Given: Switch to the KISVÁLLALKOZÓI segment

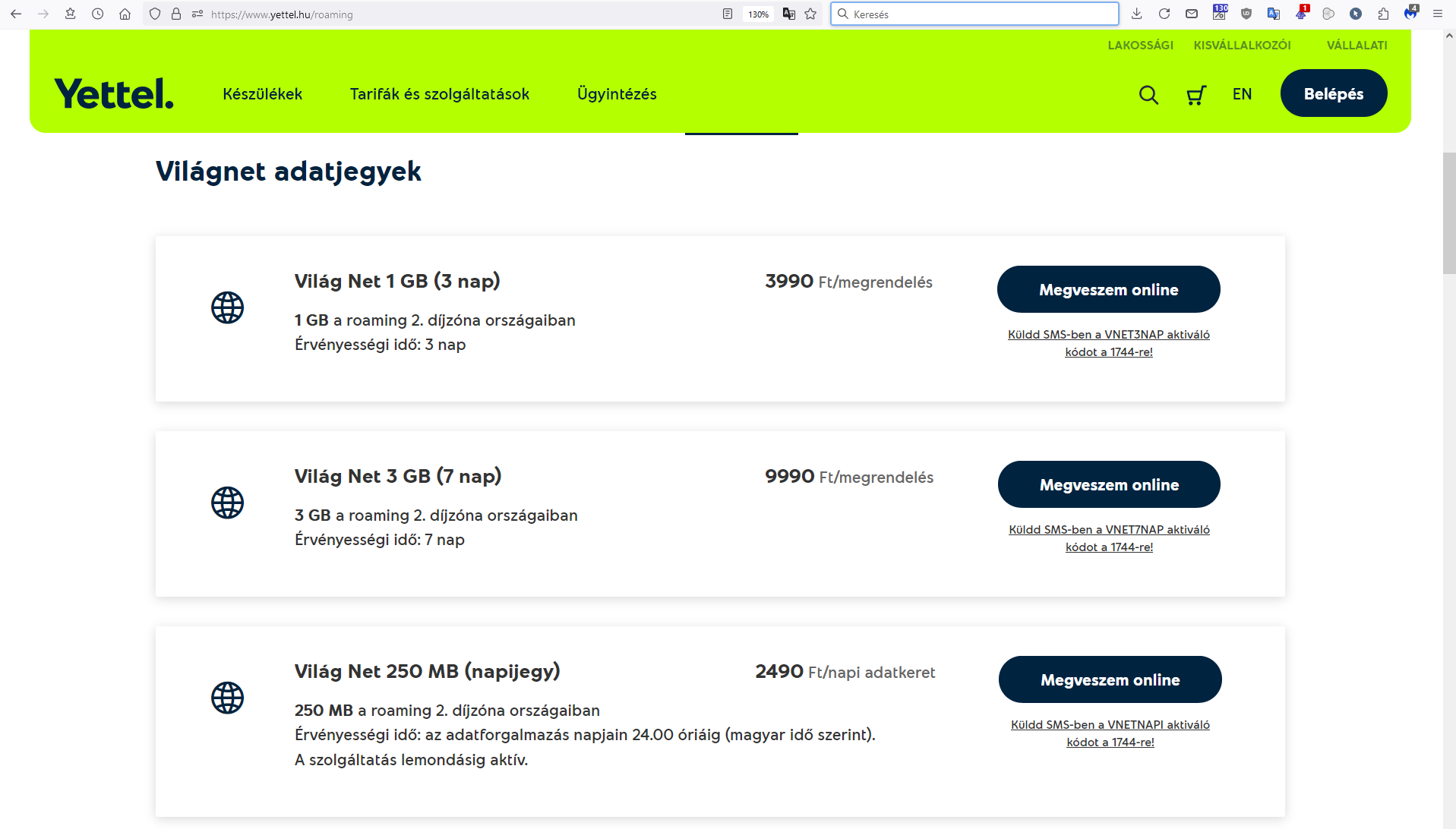Looking at the screenshot, I should click(1242, 46).
